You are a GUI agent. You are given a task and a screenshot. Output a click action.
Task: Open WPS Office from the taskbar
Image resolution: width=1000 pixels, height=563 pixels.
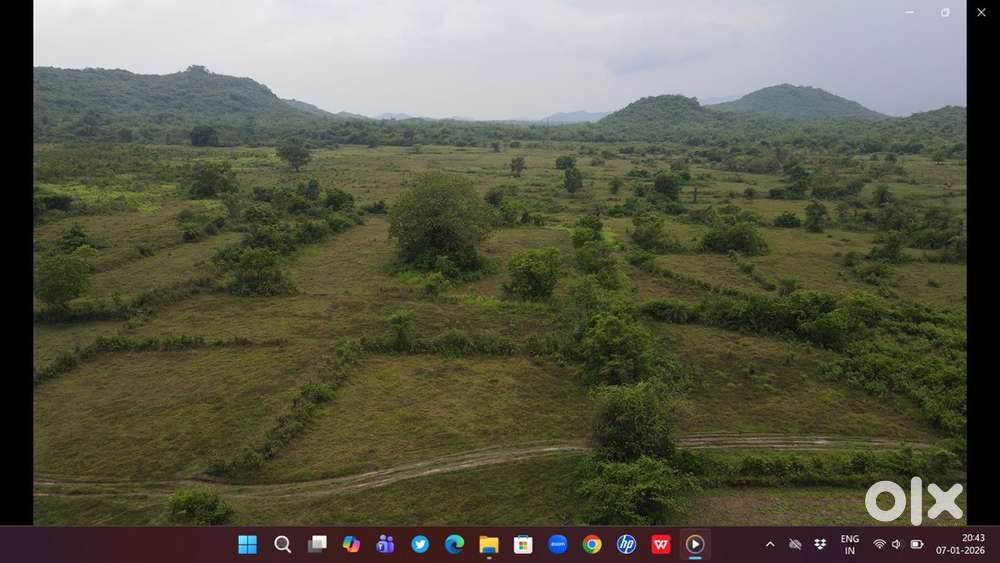click(x=661, y=544)
